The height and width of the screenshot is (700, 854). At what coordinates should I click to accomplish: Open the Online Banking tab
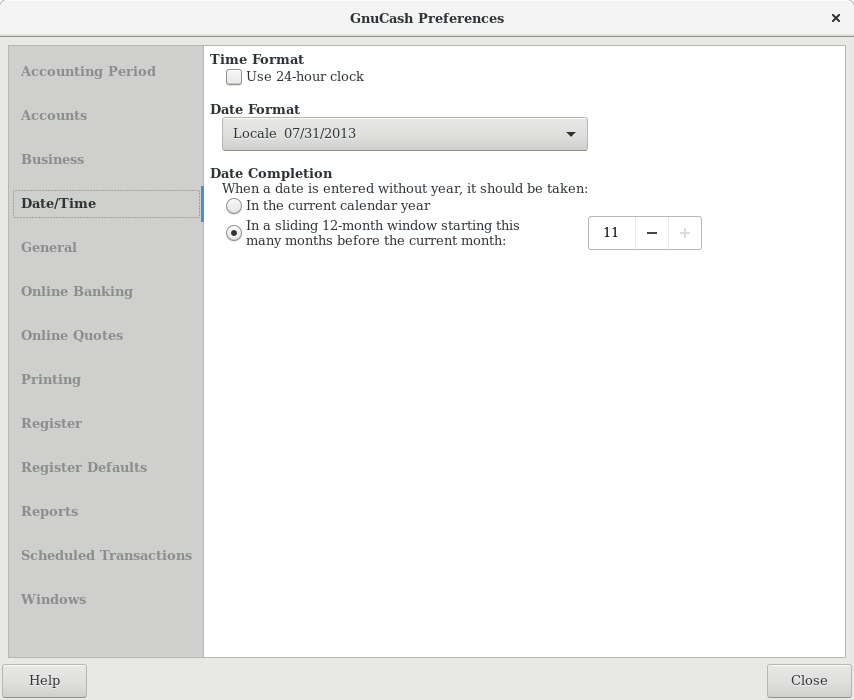click(77, 291)
